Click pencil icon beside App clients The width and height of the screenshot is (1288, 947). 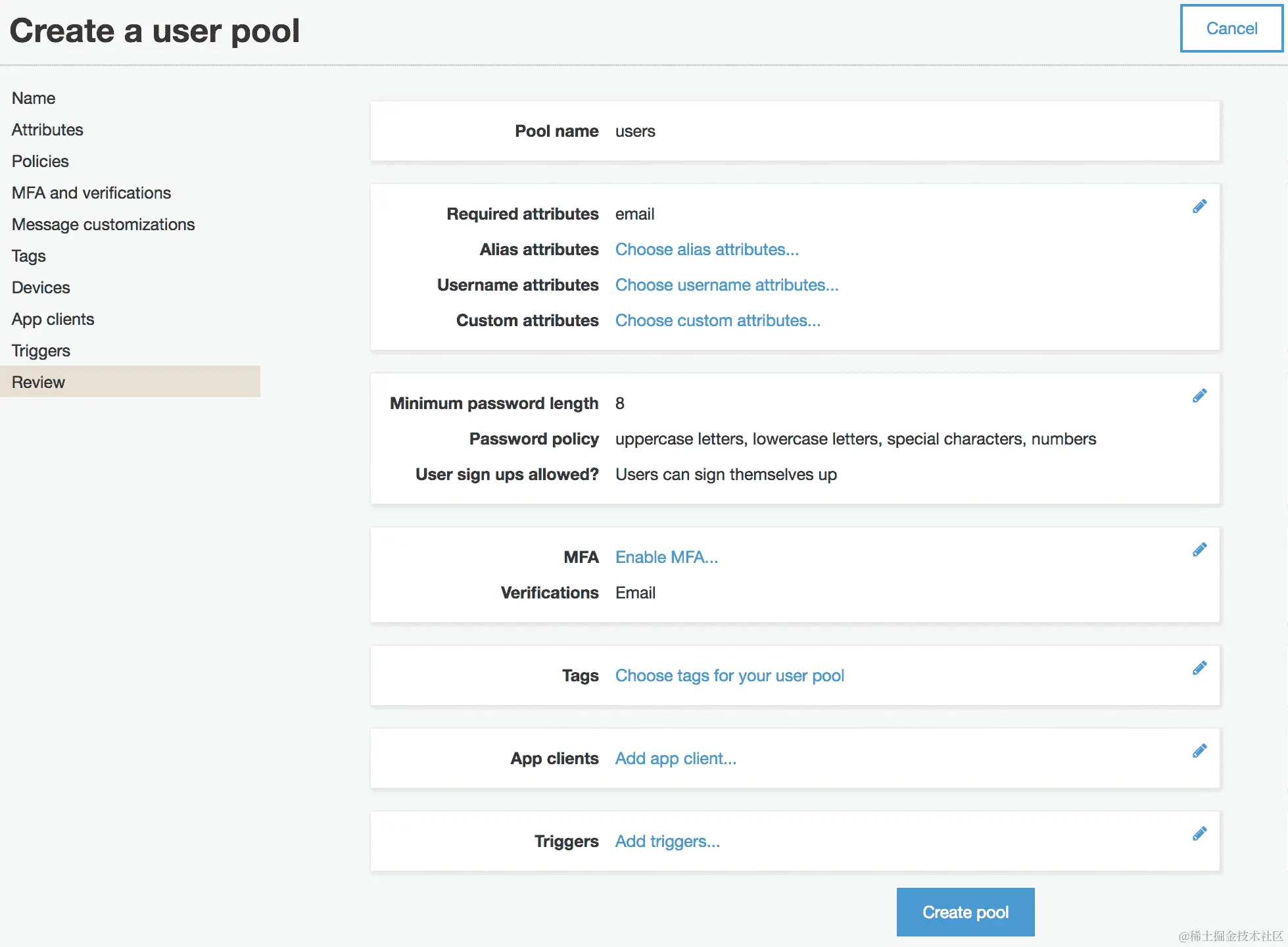1199,751
